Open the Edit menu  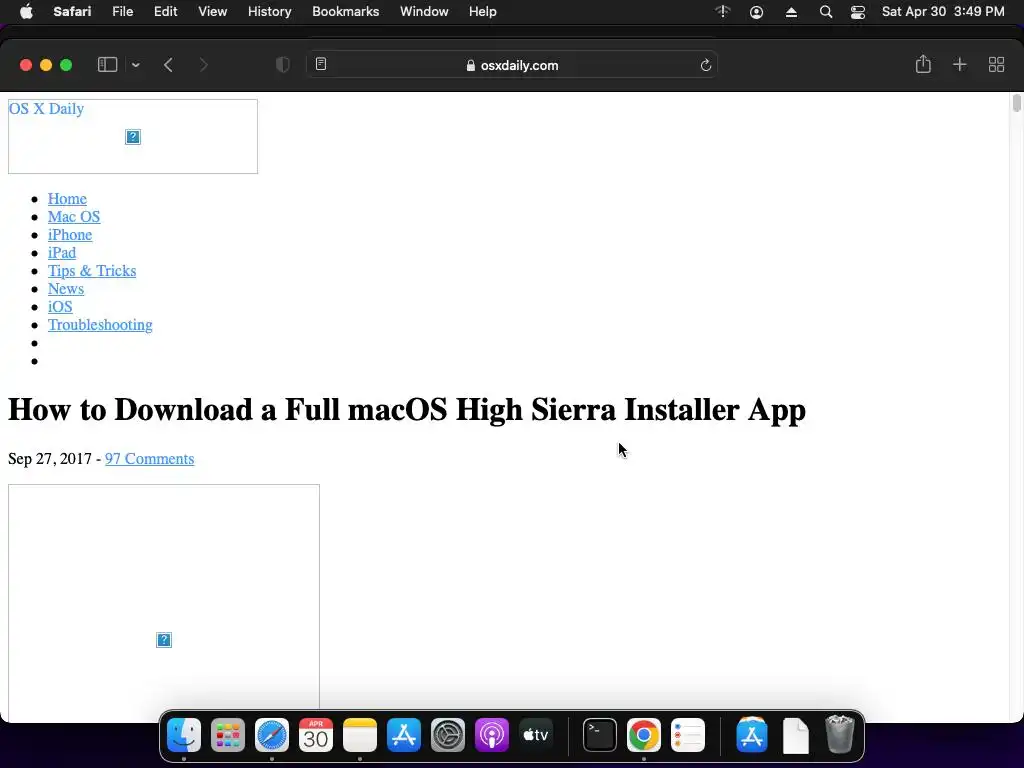[x=165, y=11]
